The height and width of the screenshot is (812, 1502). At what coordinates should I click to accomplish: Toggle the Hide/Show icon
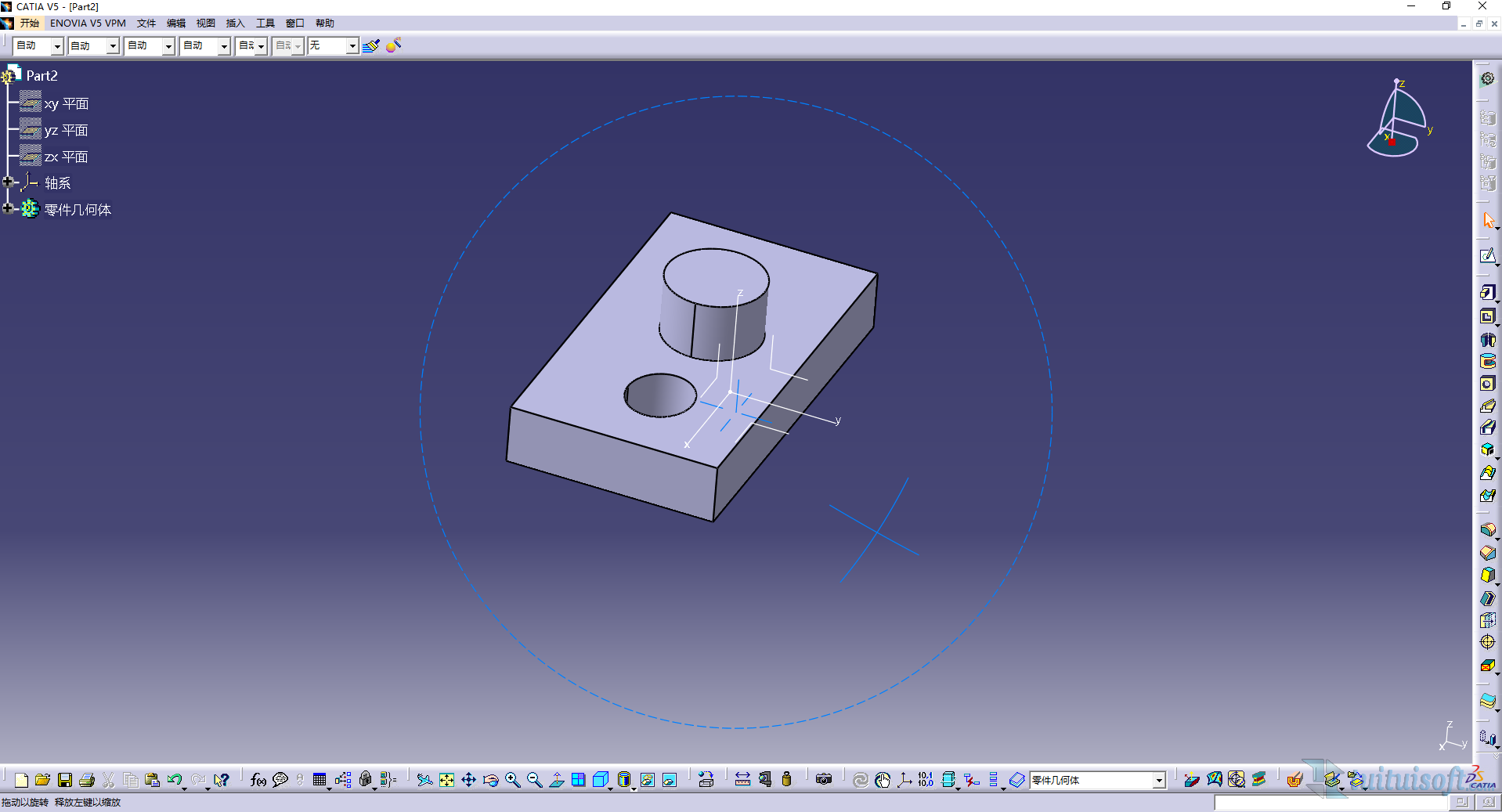click(x=647, y=780)
